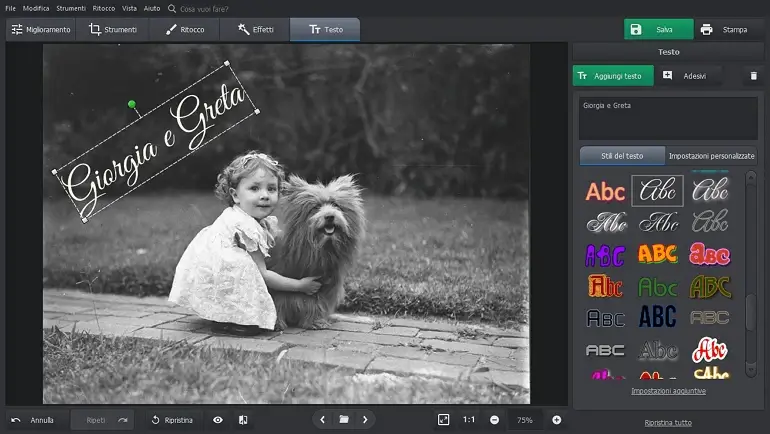Switch to Stili del testo tab

[622, 156]
